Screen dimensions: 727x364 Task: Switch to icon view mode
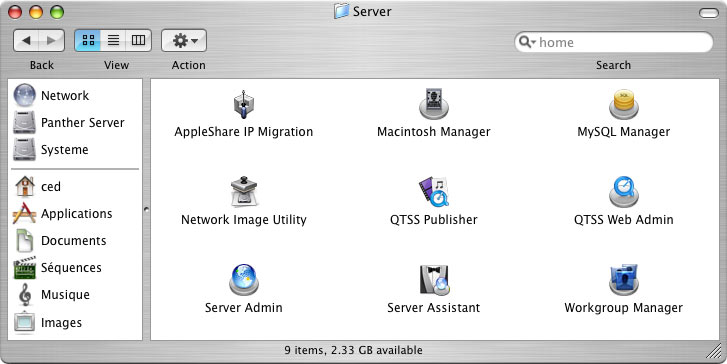[x=88, y=40]
